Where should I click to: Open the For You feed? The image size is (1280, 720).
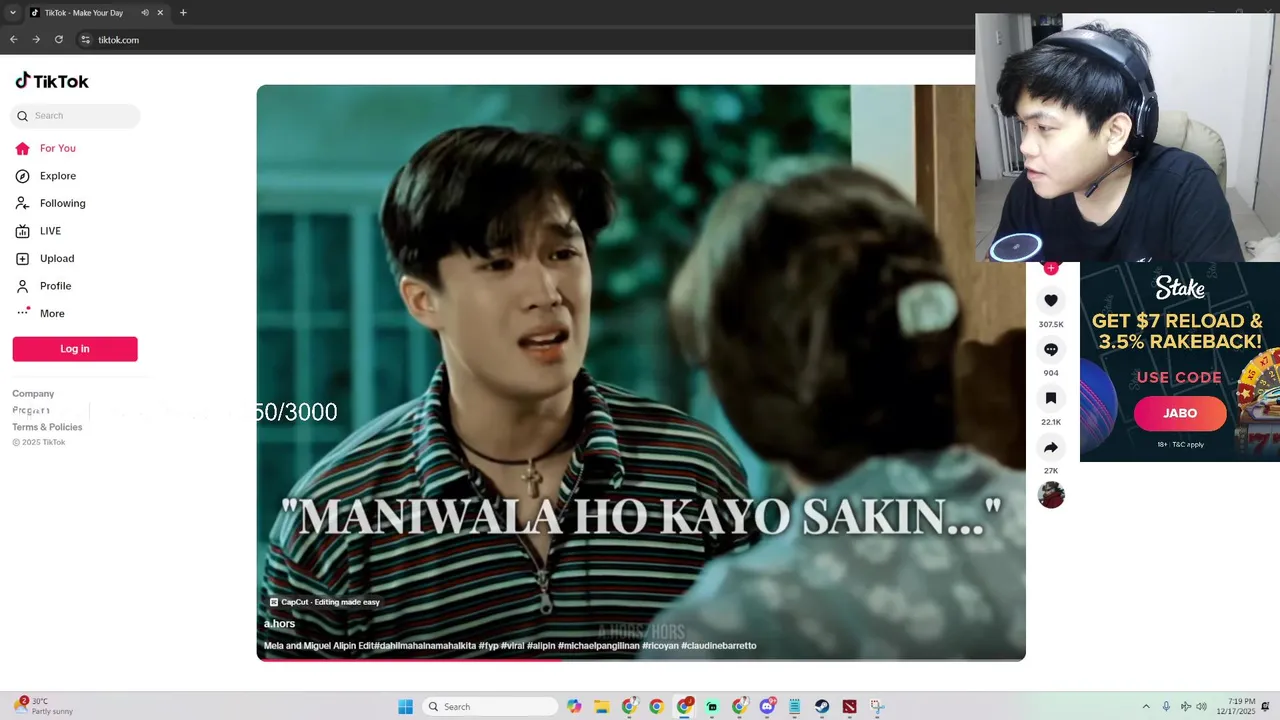click(45, 148)
